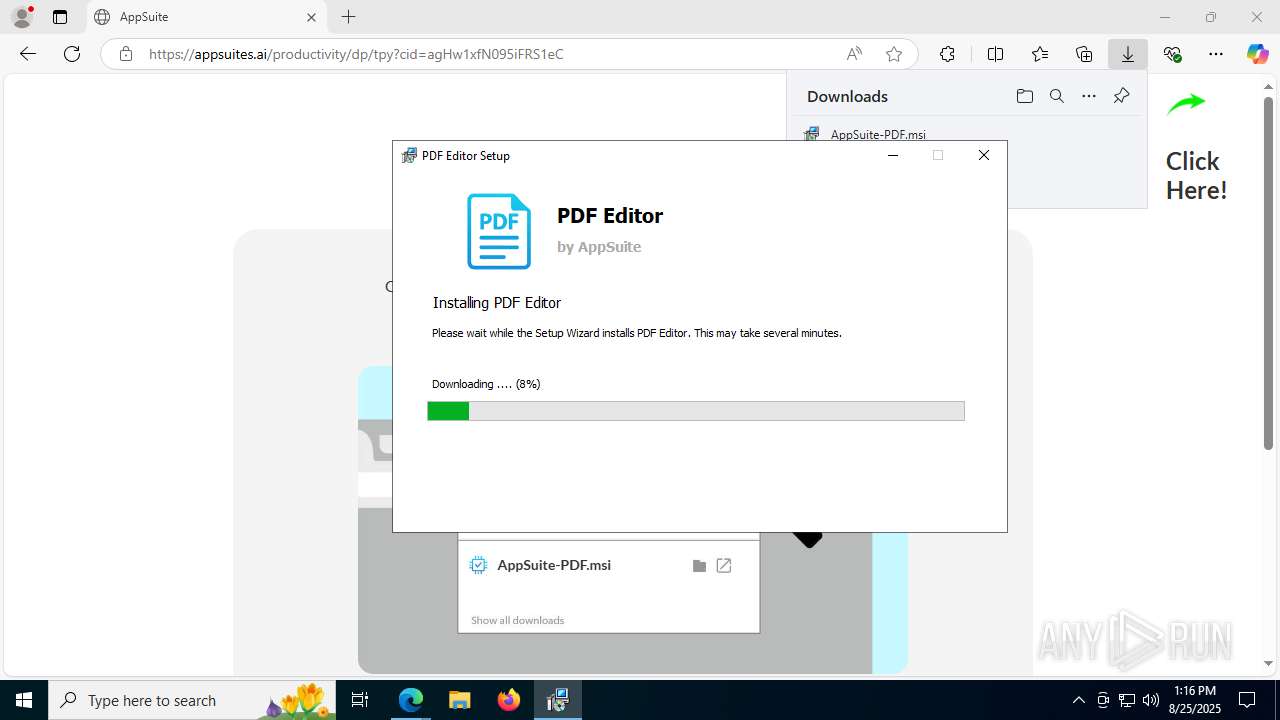Open the Favorites list icon

coord(1040,54)
